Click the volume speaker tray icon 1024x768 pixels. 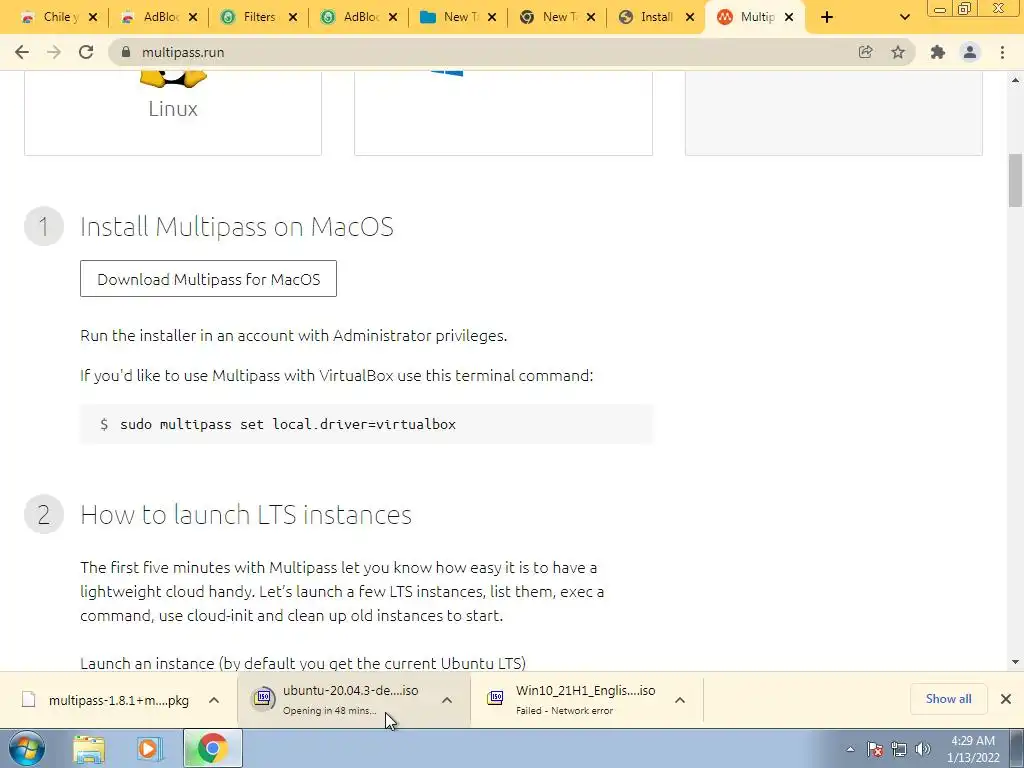(923, 750)
